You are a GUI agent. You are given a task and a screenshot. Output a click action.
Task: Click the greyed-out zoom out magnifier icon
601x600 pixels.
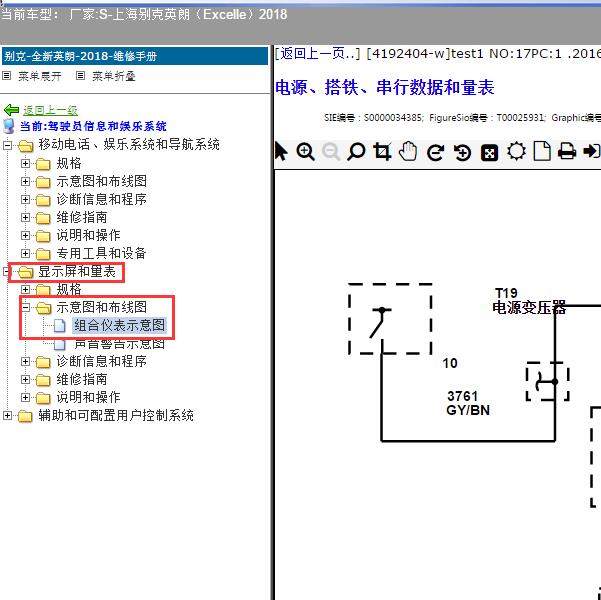[331, 152]
